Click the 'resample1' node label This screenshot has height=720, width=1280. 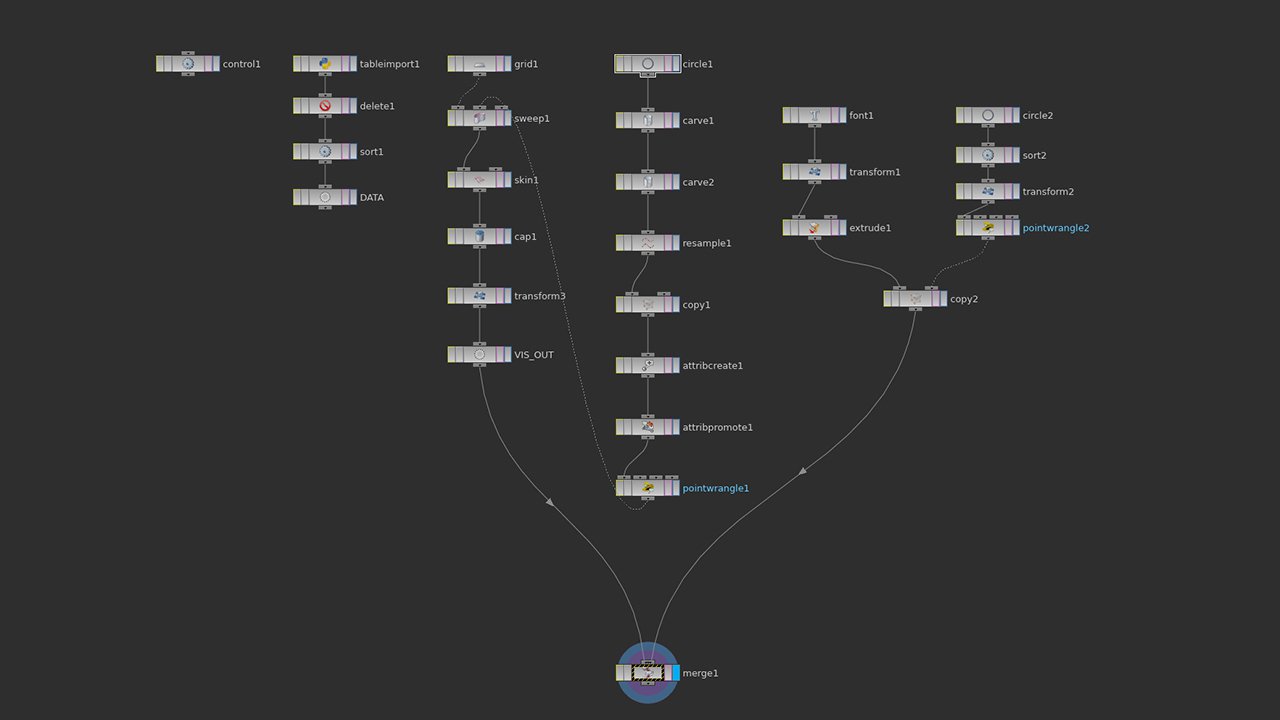[707, 244]
